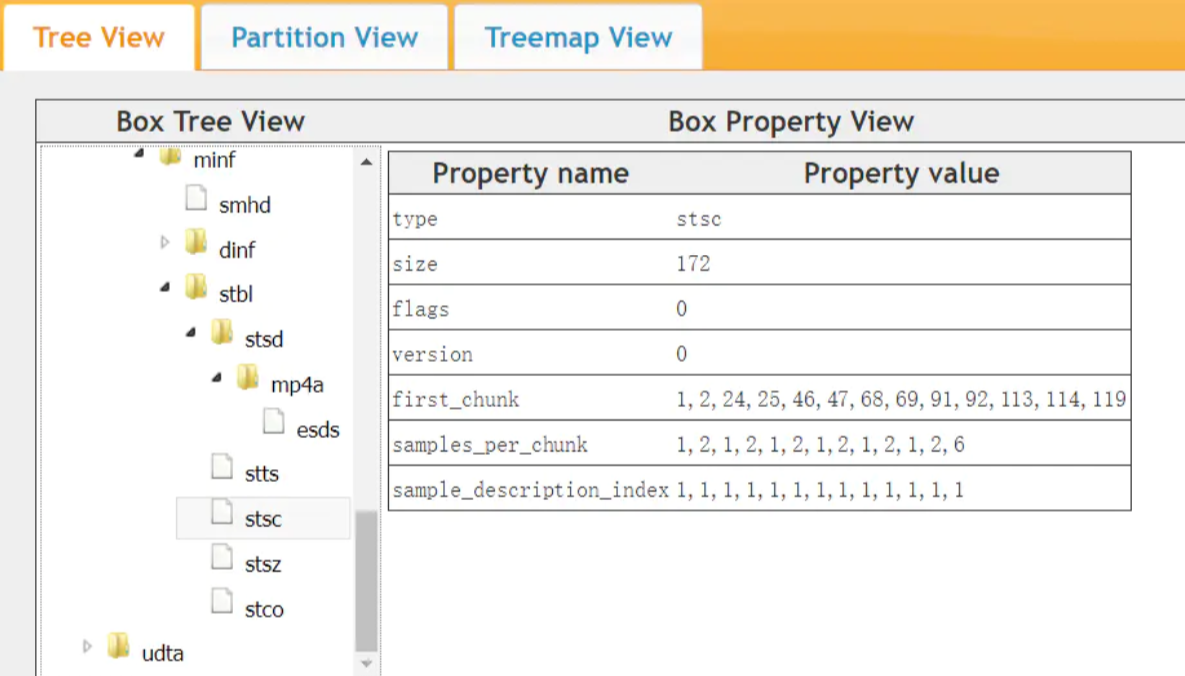1185x676 pixels.
Task: Click the tree scrollbar down arrow
Action: [x=367, y=664]
